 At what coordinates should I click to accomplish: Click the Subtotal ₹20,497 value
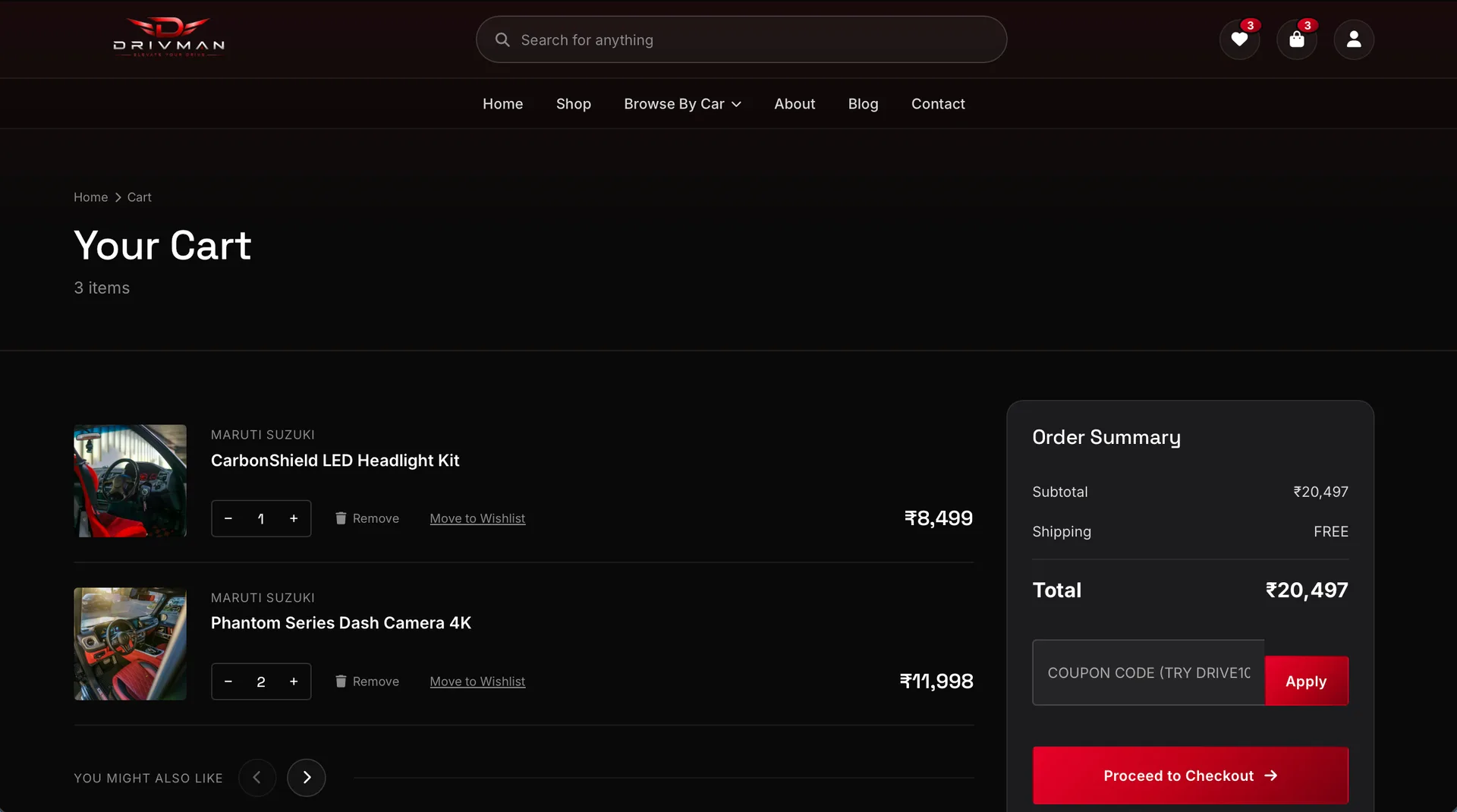tap(1321, 492)
